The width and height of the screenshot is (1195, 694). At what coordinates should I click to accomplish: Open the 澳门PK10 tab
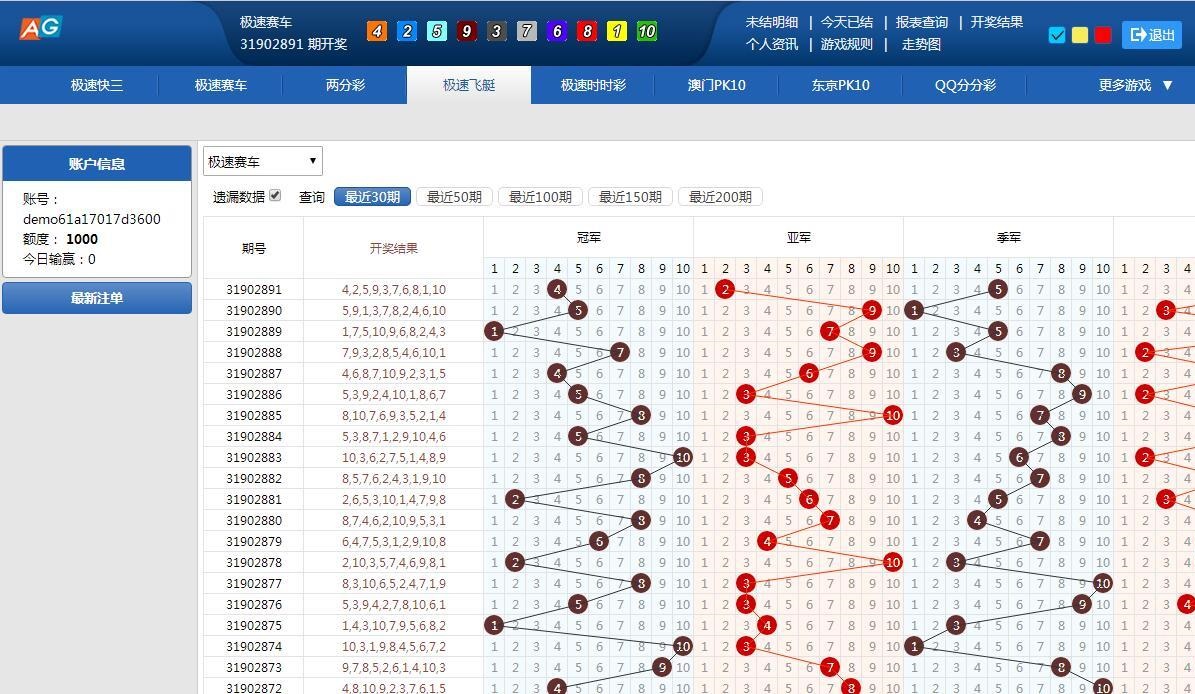716,85
